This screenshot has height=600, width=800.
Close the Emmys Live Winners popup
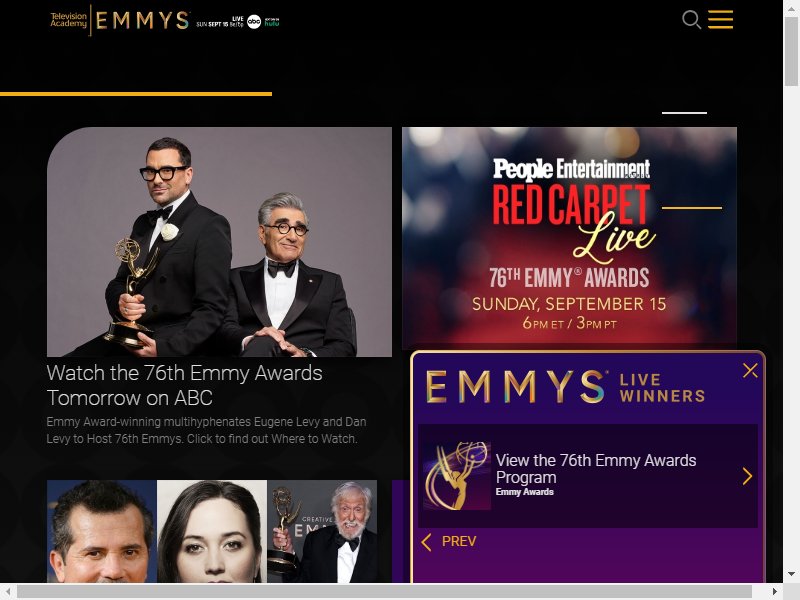point(750,370)
